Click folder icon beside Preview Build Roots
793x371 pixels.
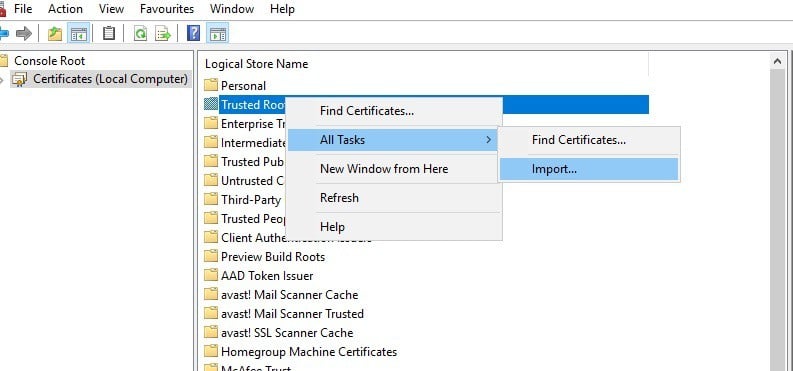211,256
